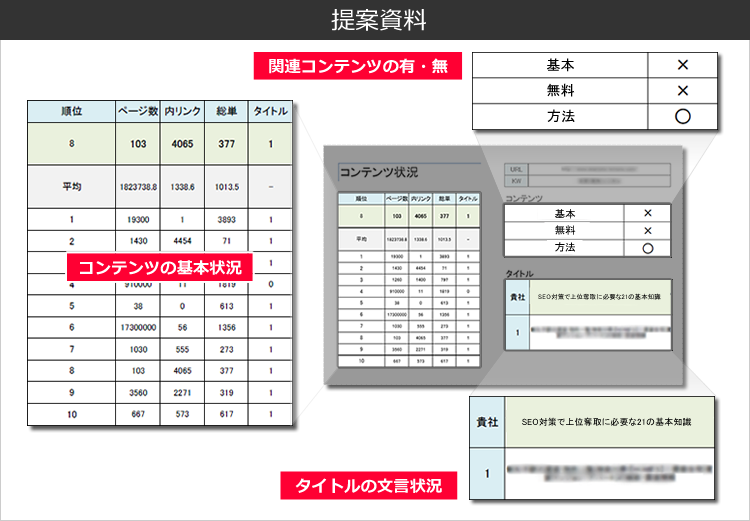Select the 関連コンテンツの有・無 red label
Screen dimensions: 750x521
[x=358, y=66]
